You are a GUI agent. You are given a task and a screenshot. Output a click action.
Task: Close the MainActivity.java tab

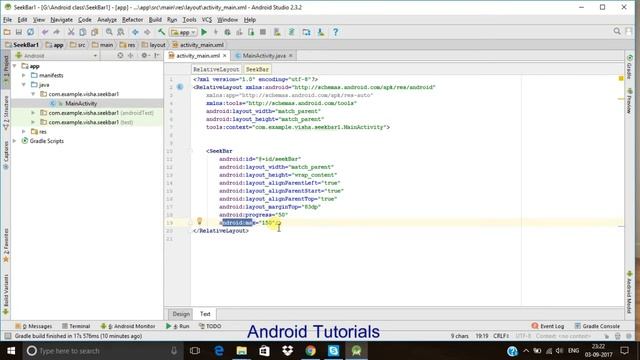point(291,56)
